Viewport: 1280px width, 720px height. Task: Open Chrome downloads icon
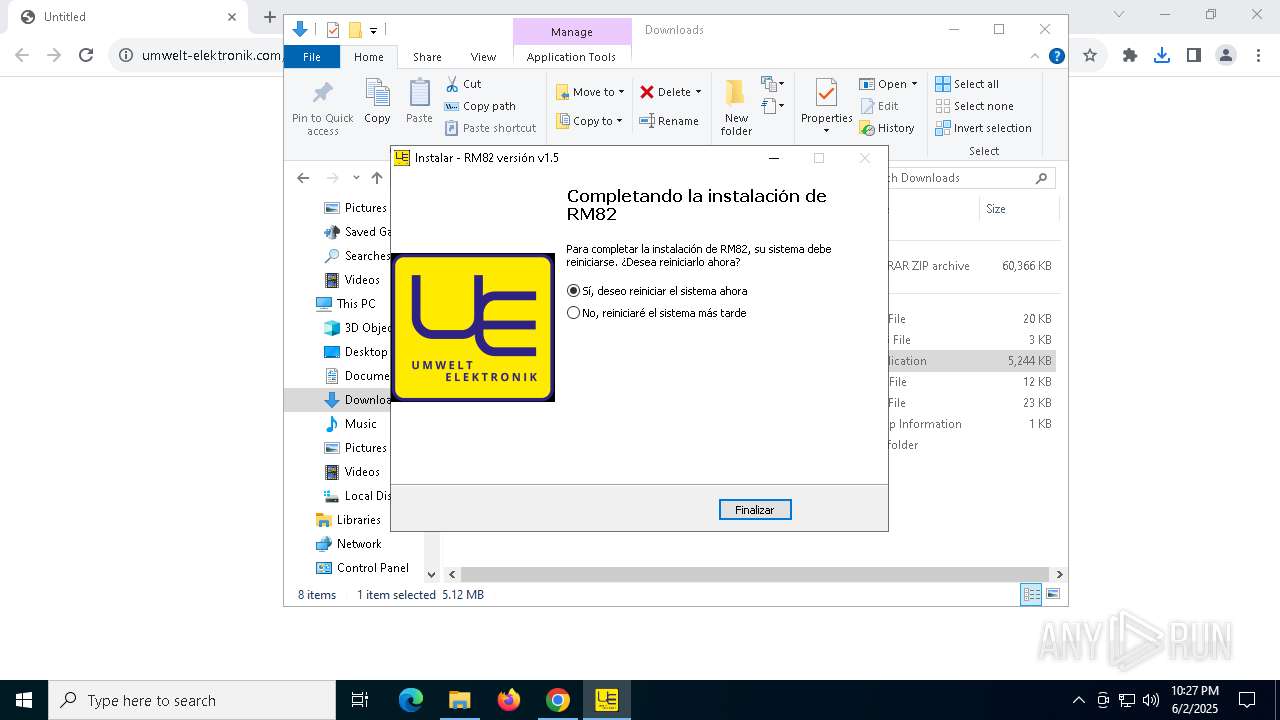1162,56
